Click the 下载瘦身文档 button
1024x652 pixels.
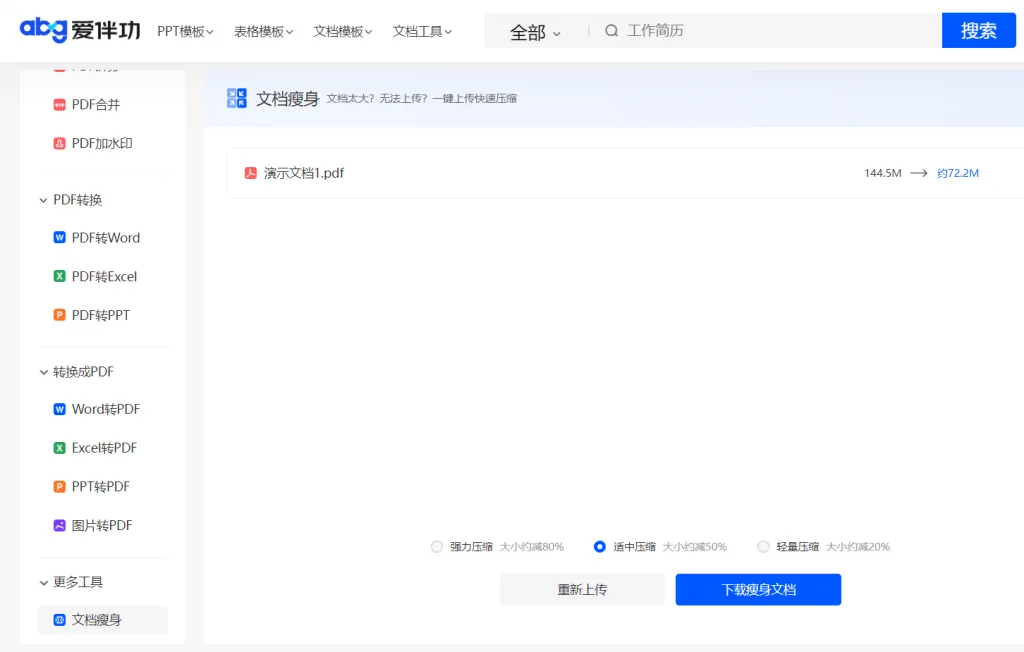[758, 590]
